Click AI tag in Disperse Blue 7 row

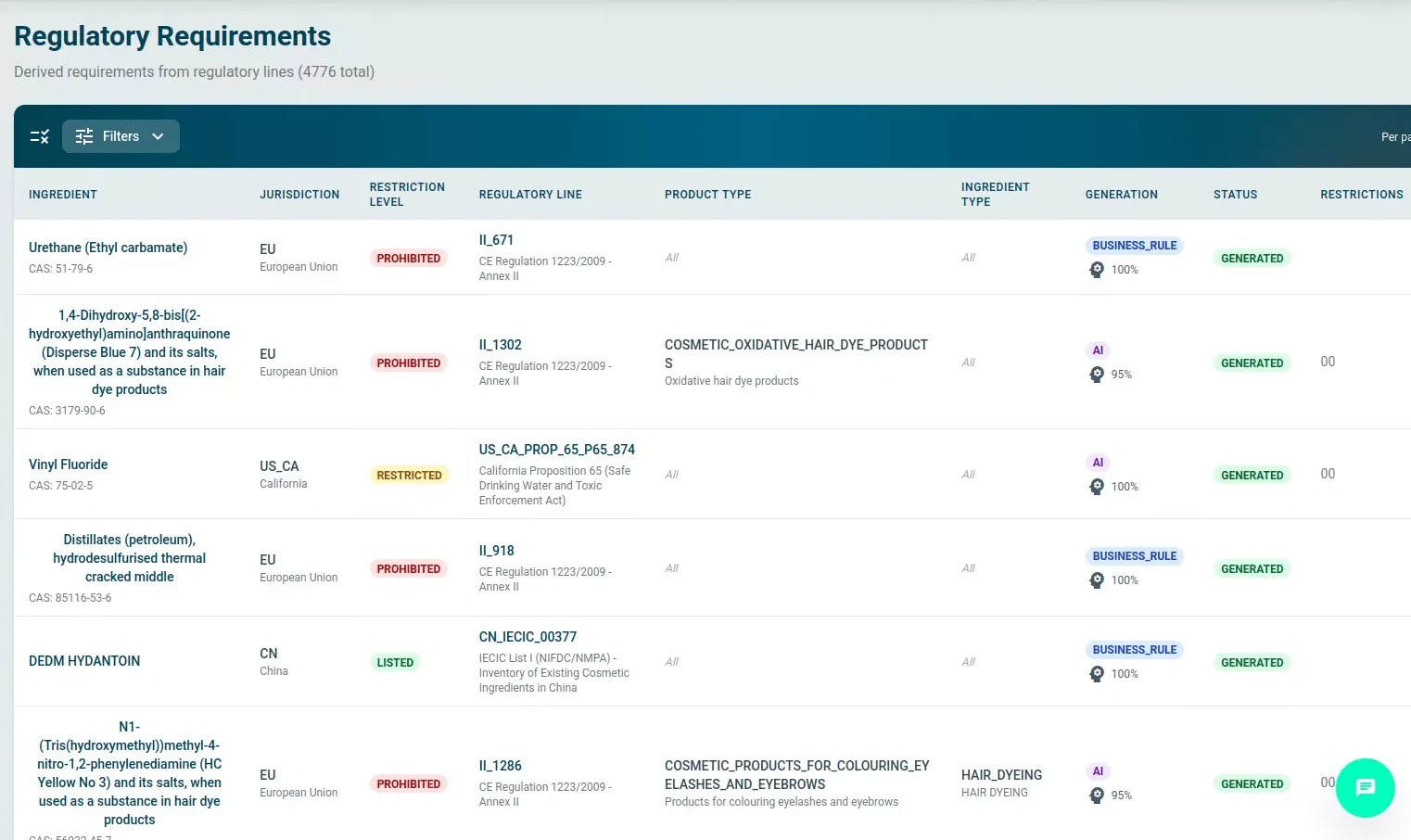[x=1098, y=350]
